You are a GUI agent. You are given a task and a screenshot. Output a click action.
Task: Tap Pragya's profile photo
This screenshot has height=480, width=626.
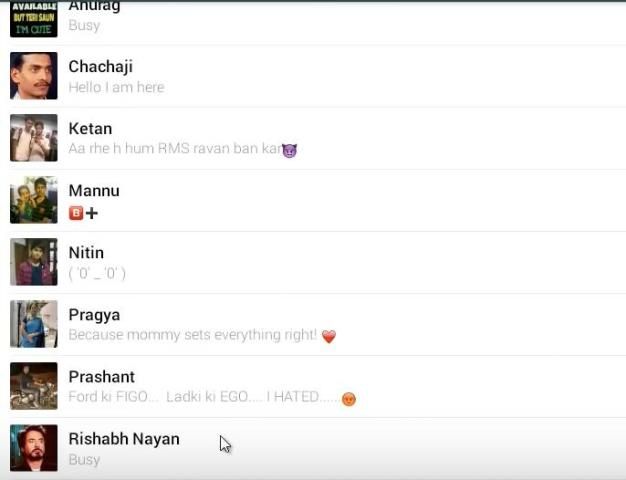pos(34,324)
